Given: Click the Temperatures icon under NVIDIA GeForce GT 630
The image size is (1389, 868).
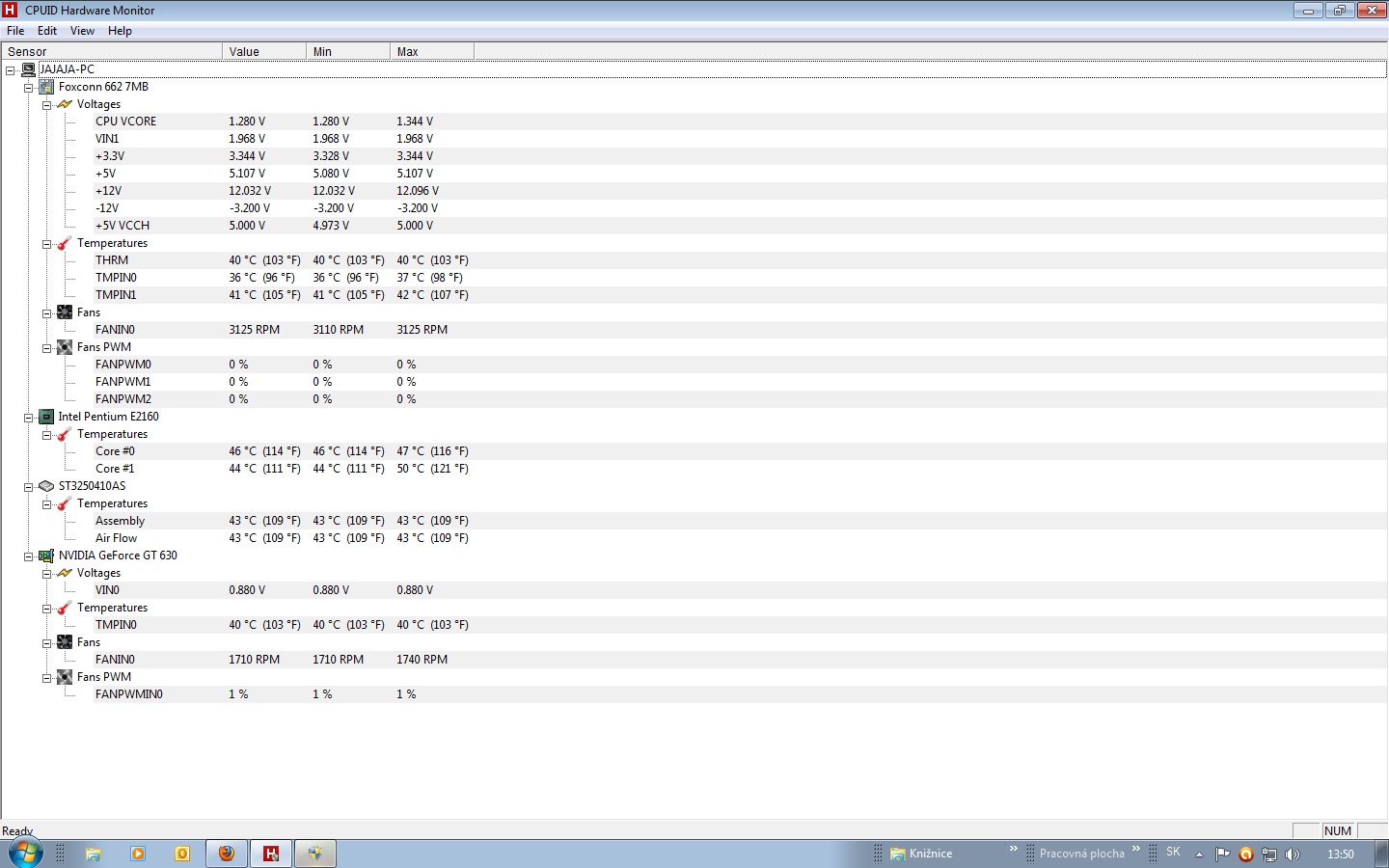Looking at the screenshot, I should tap(65, 608).
